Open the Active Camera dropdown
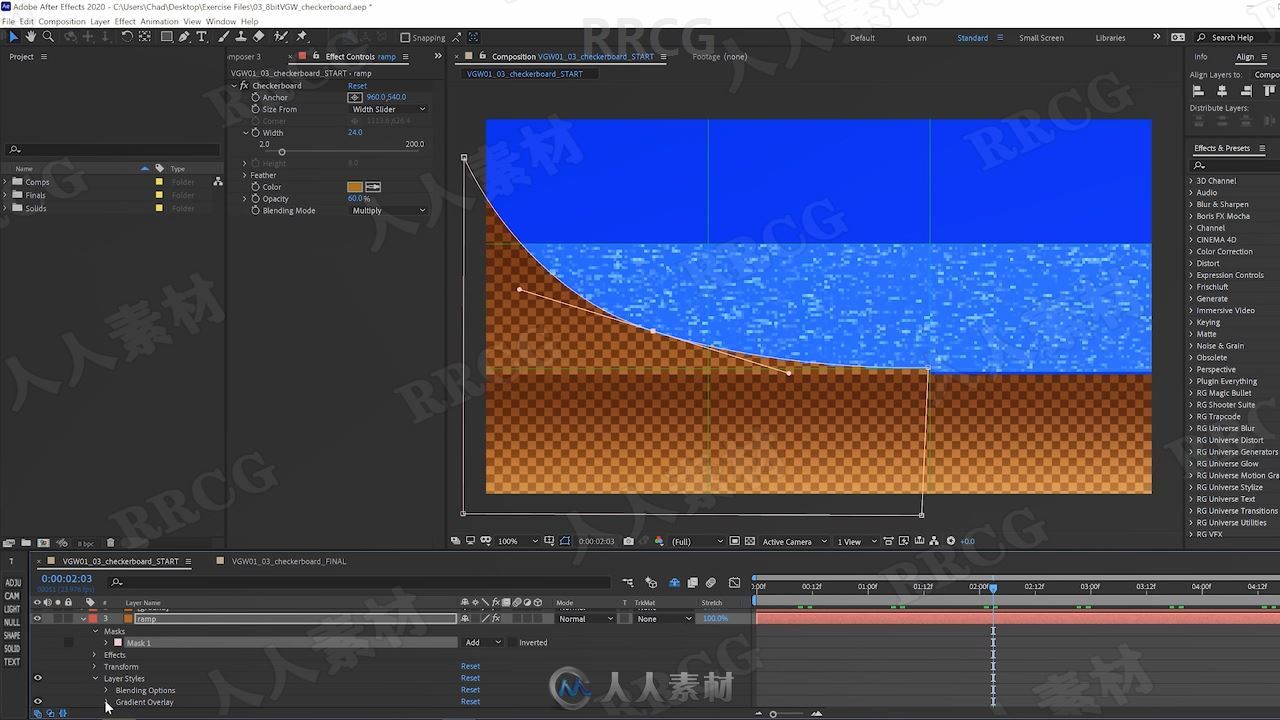This screenshot has height=720, width=1280. point(795,541)
